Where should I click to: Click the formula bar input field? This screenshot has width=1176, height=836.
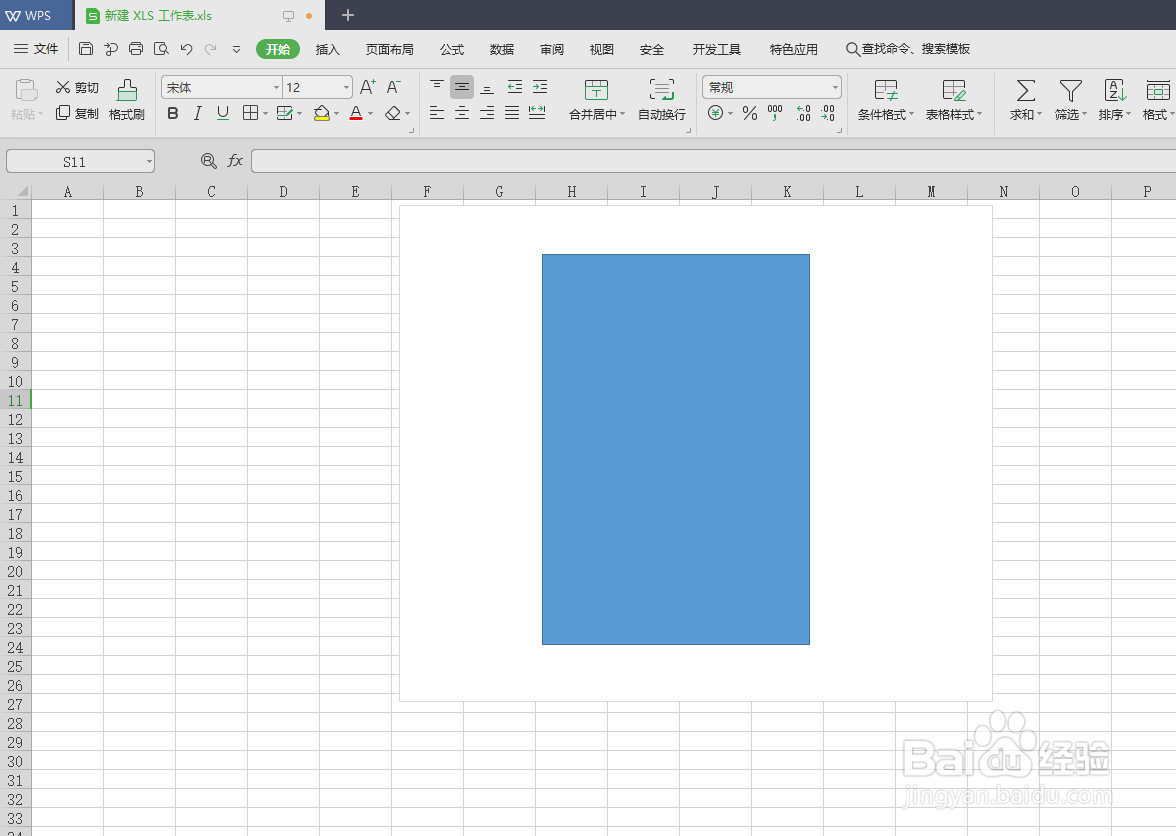713,160
